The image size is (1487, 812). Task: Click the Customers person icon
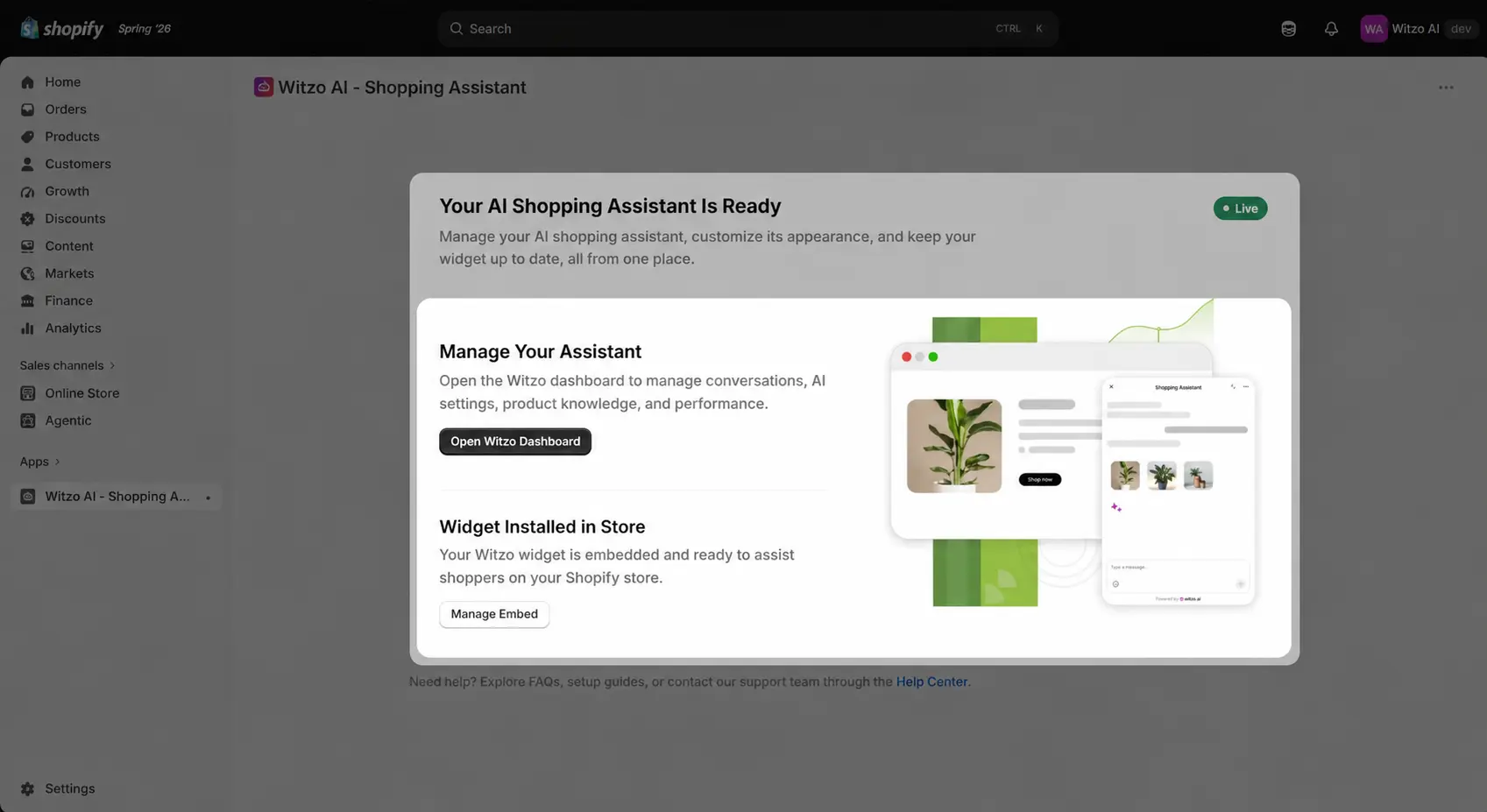coord(28,164)
